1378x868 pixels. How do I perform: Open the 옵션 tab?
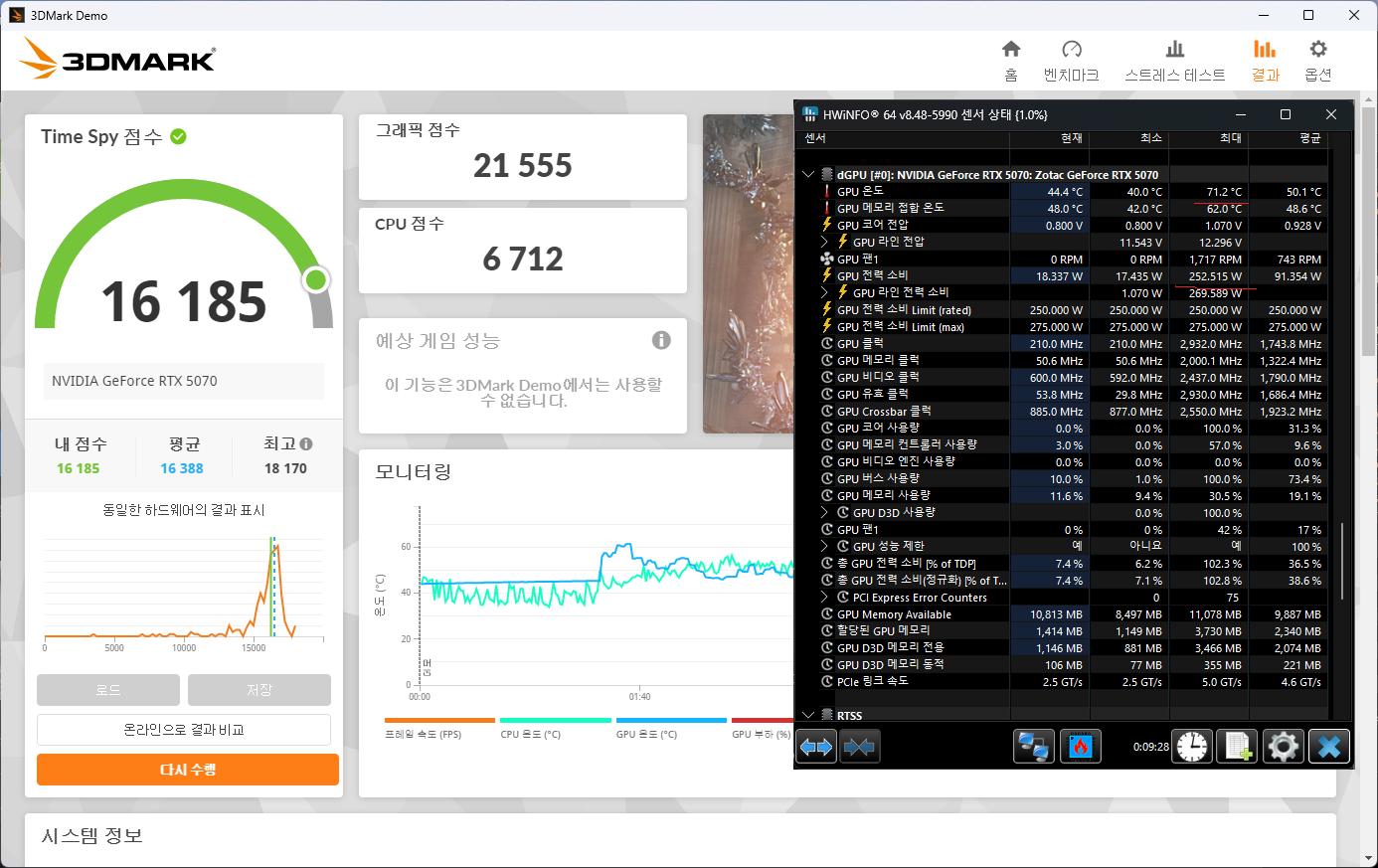(x=1318, y=61)
